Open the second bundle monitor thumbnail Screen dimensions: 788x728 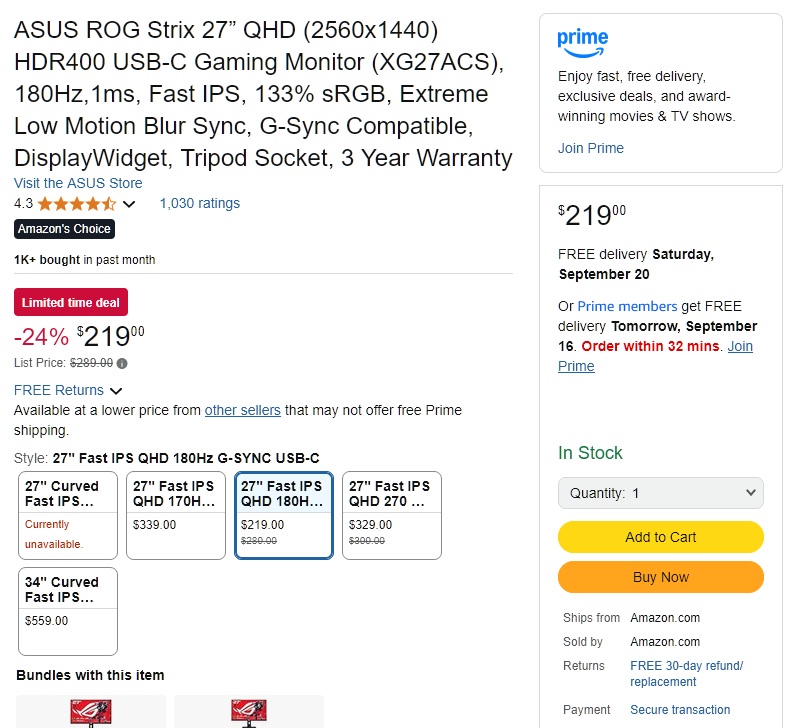click(x=249, y=712)
